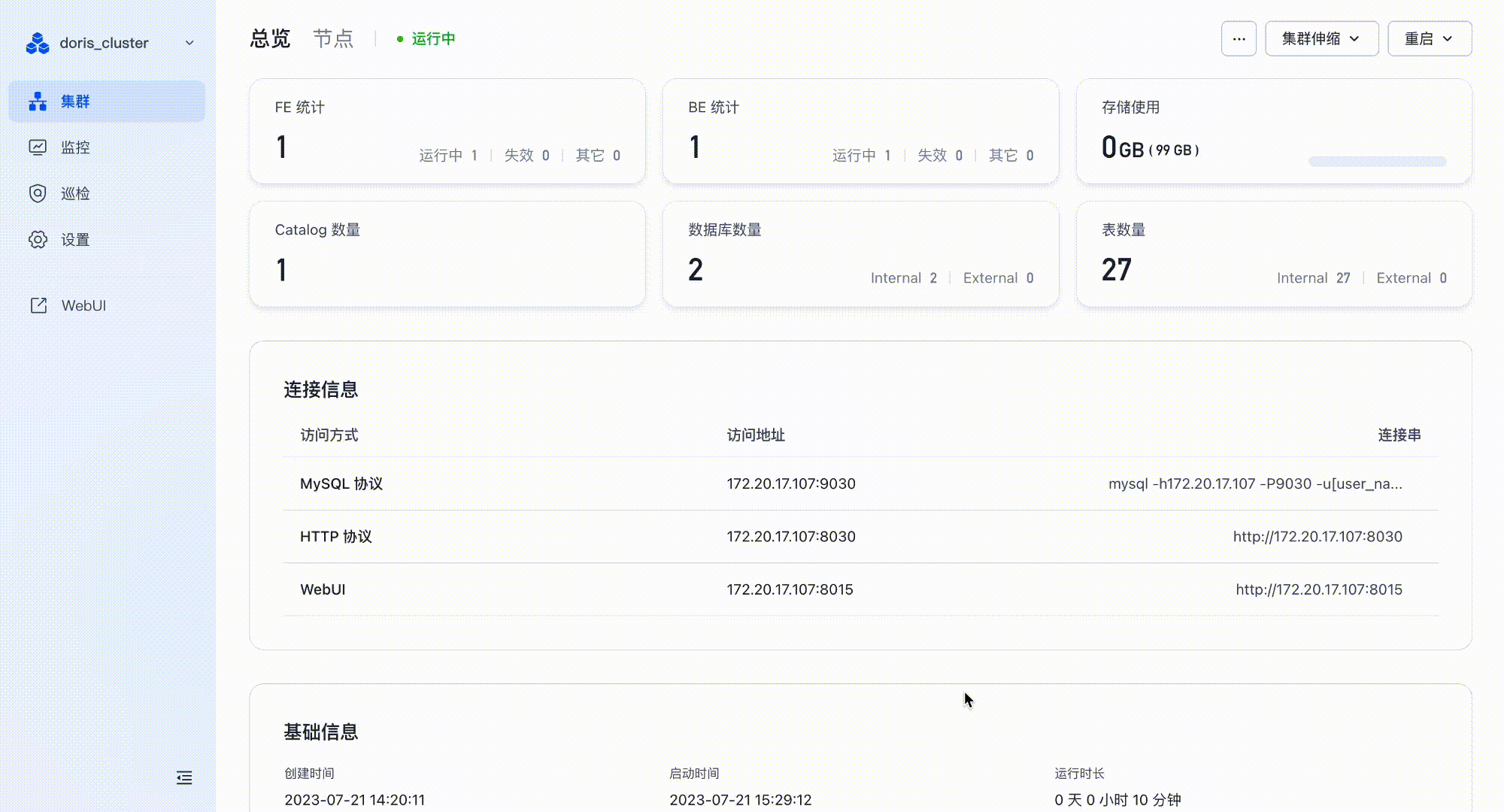This screenshot has width=1504, height=812.
Task: Switch to the 节点 tab
Action: [x=333, y=38]
